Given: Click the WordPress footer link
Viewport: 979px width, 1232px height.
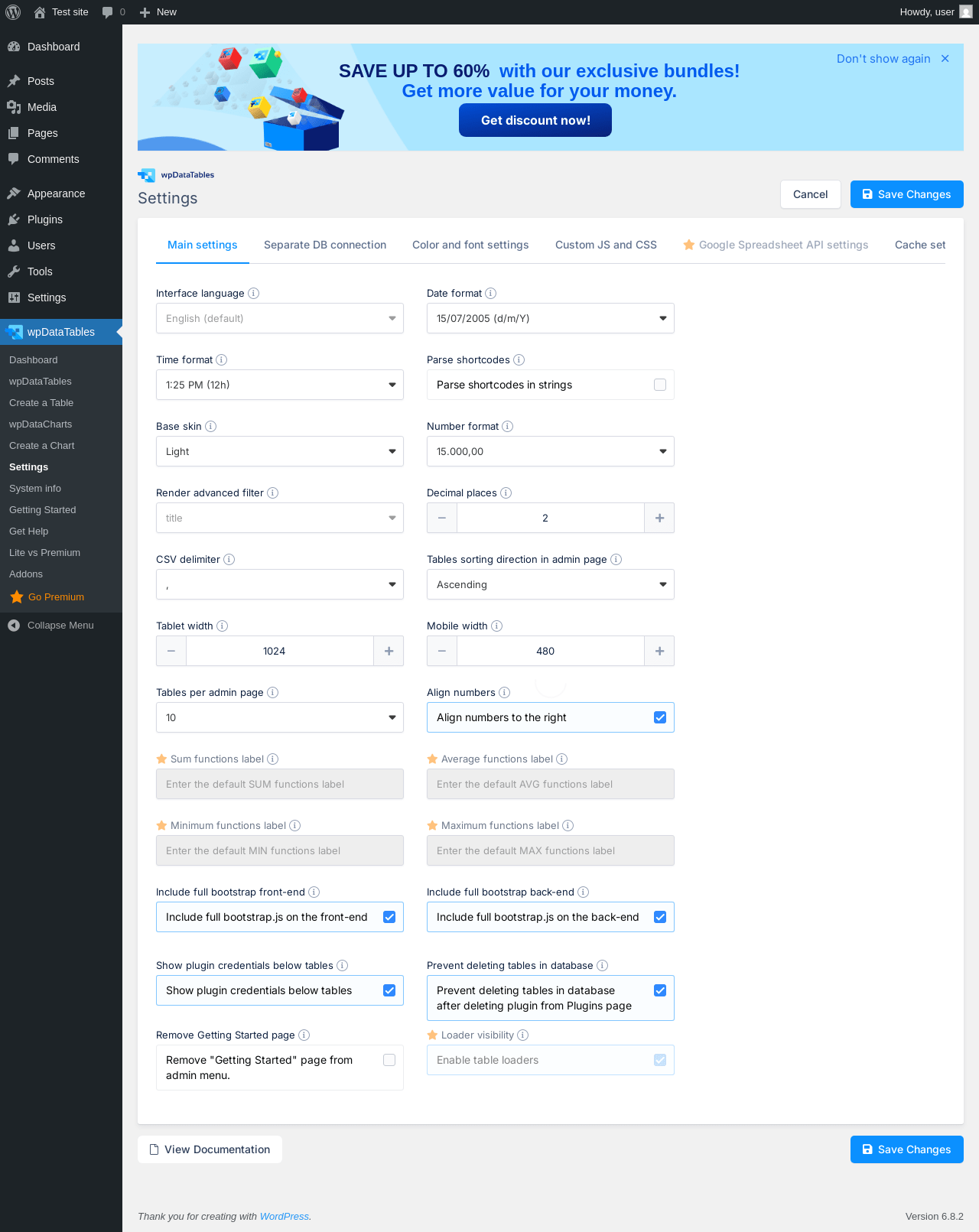Looking at the screenshot, I should point(285,1217).
